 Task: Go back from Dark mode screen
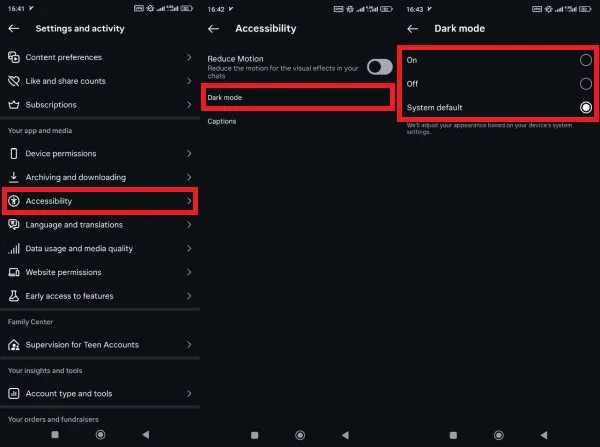coord(412,29)
